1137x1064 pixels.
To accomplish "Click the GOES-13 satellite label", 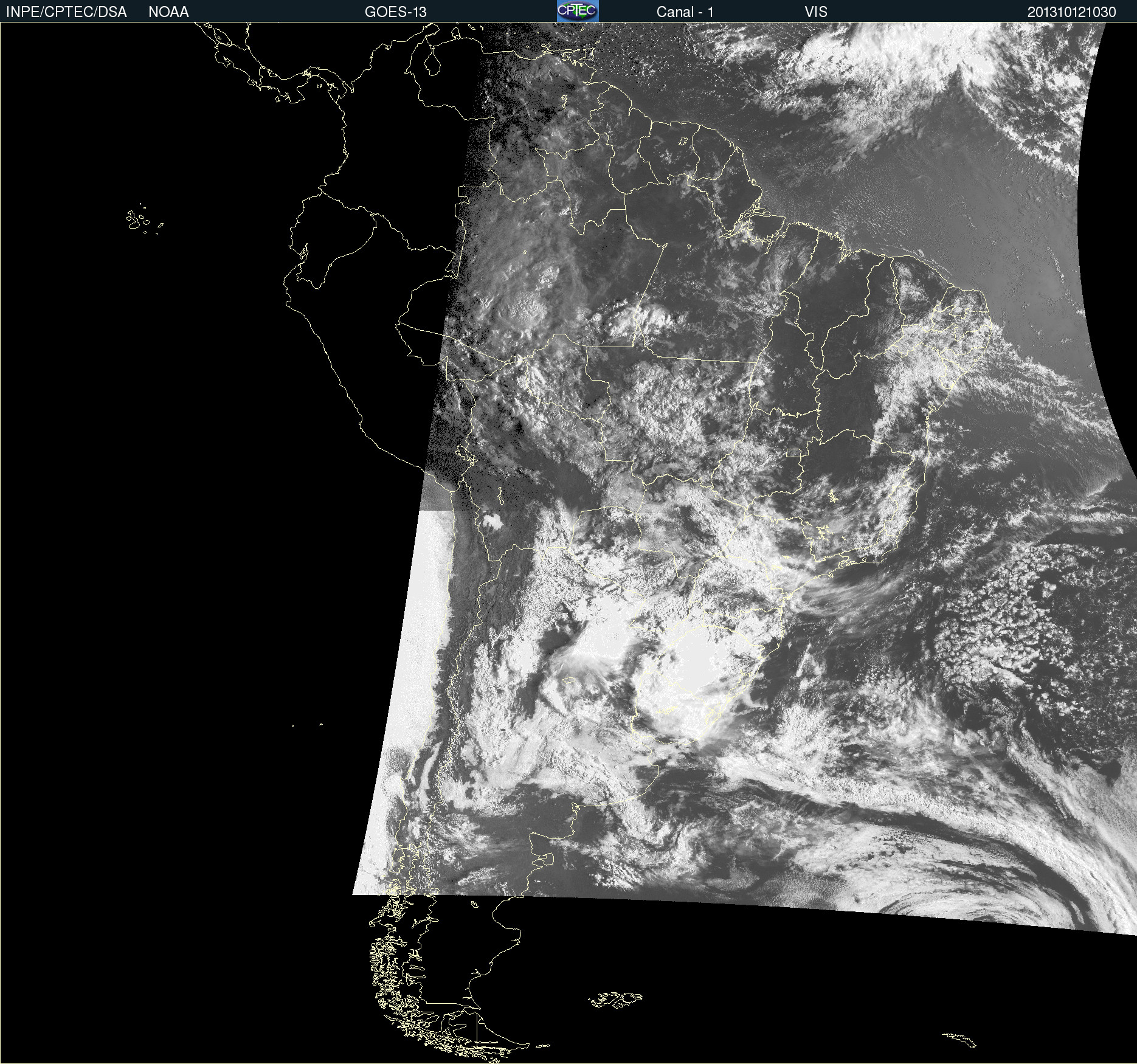I will tap(396, 12).
